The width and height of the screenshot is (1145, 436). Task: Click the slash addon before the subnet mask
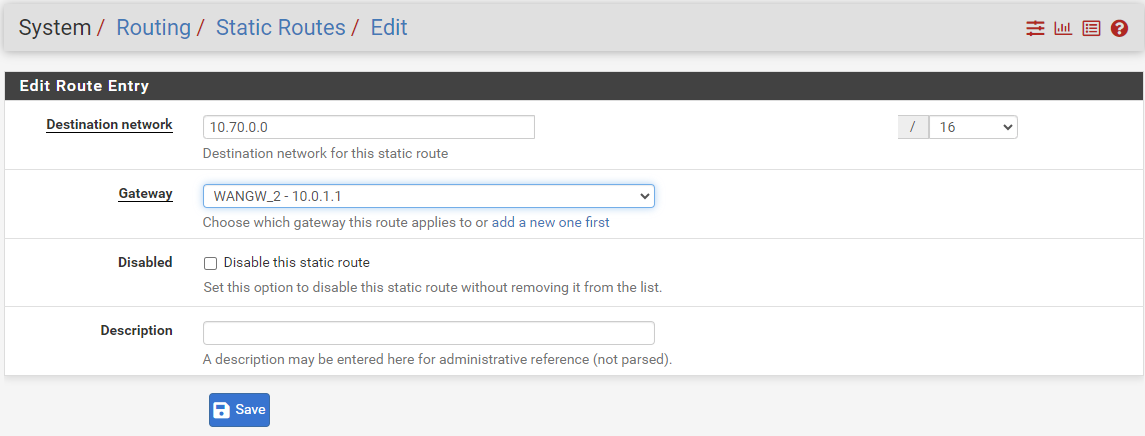pos(913,127)
